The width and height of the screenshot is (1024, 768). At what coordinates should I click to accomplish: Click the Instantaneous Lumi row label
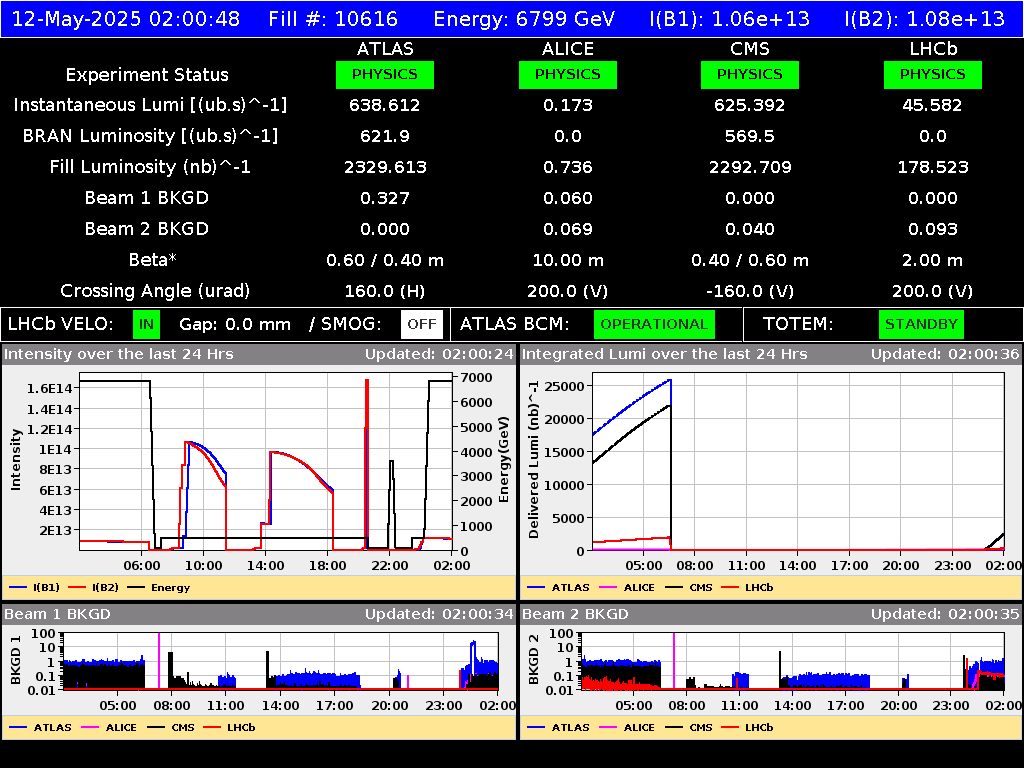[150, 105]
